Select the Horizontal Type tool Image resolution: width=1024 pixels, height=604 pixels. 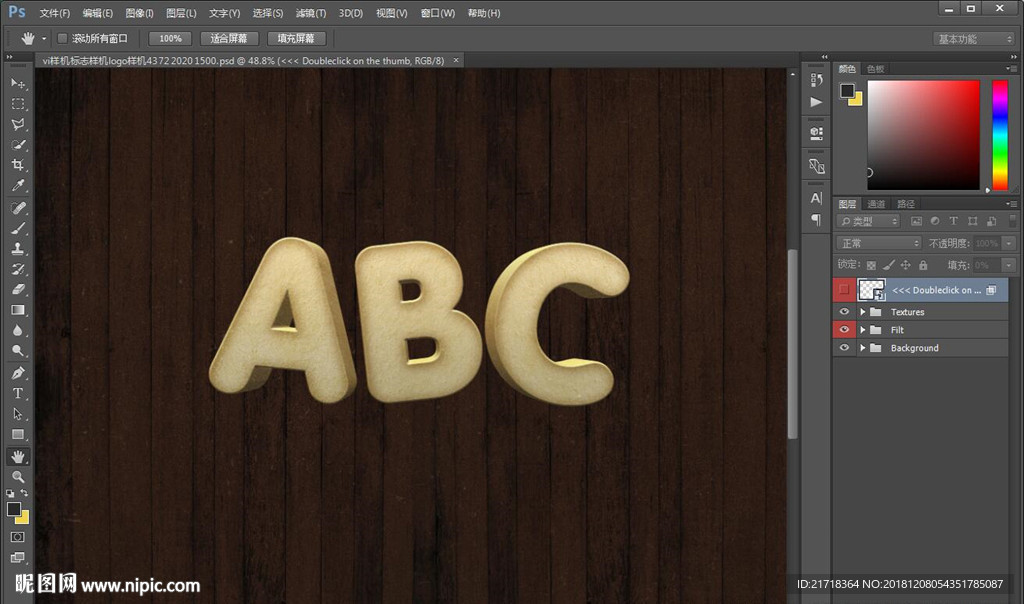[x=18, y=393]
